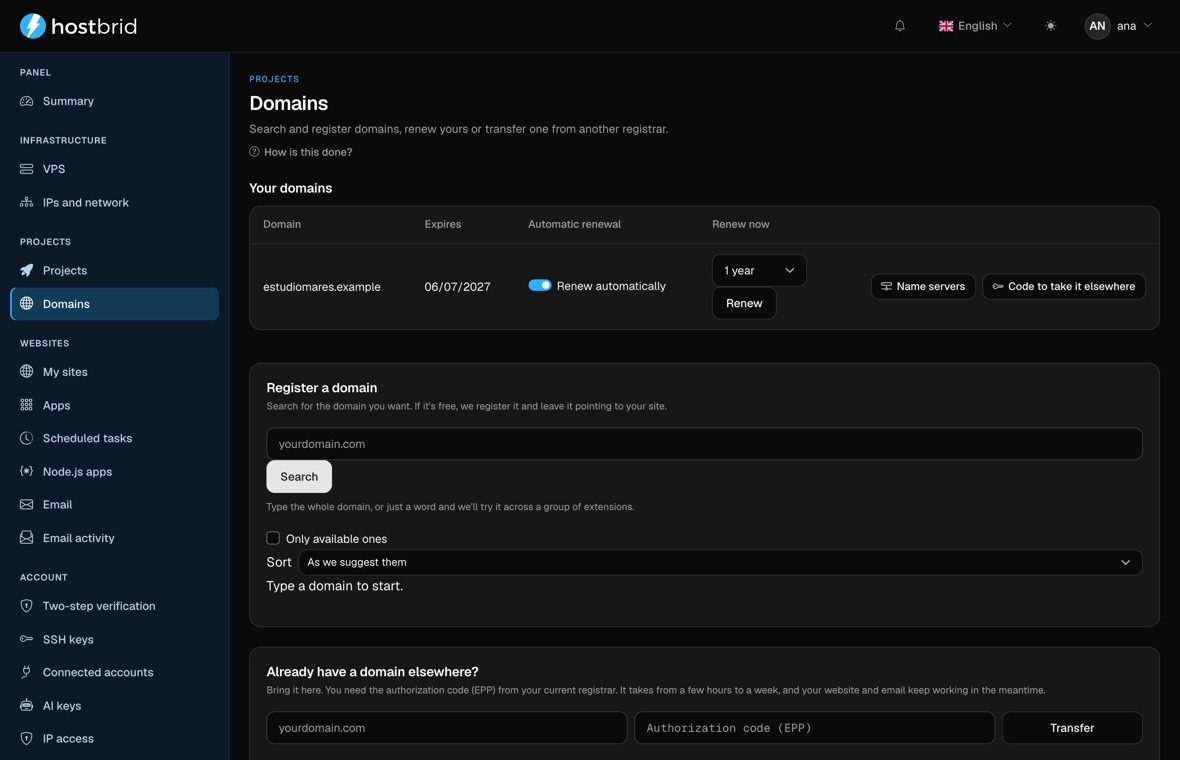Open the English language dropdown
The image size is (1180, 760).
coord(975,26)
